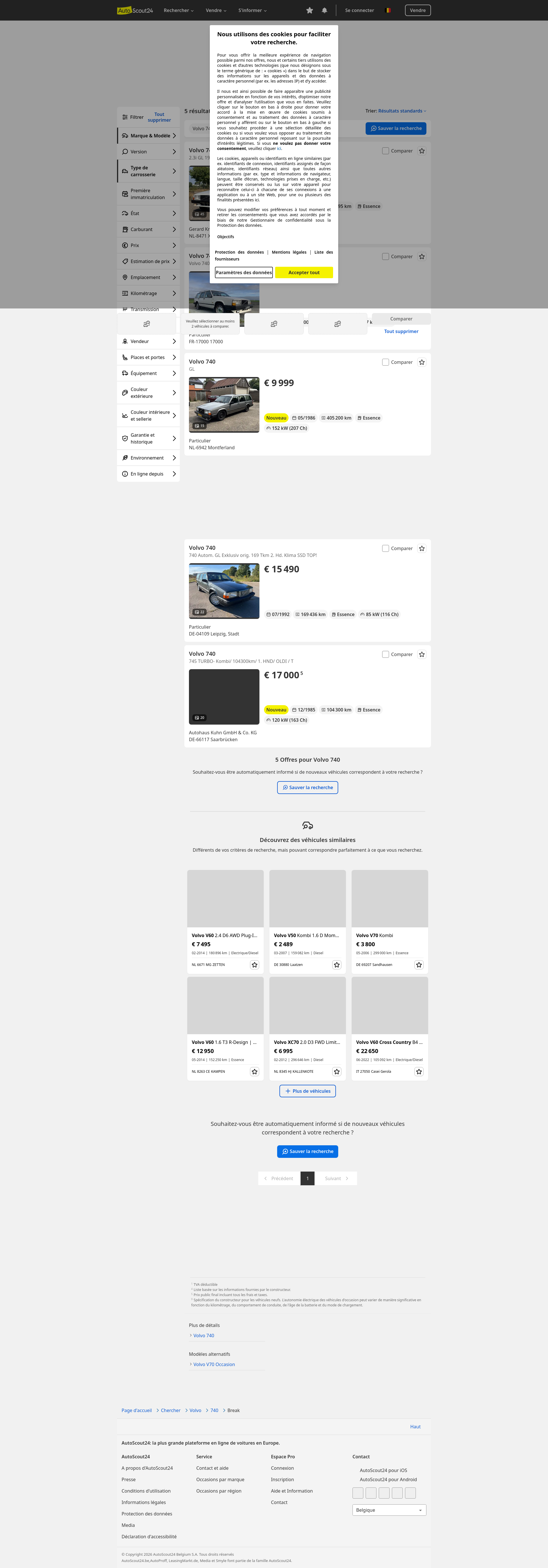548x1568 pixels.
Task: Select page 1 in the pagination
Action: 308,1178
